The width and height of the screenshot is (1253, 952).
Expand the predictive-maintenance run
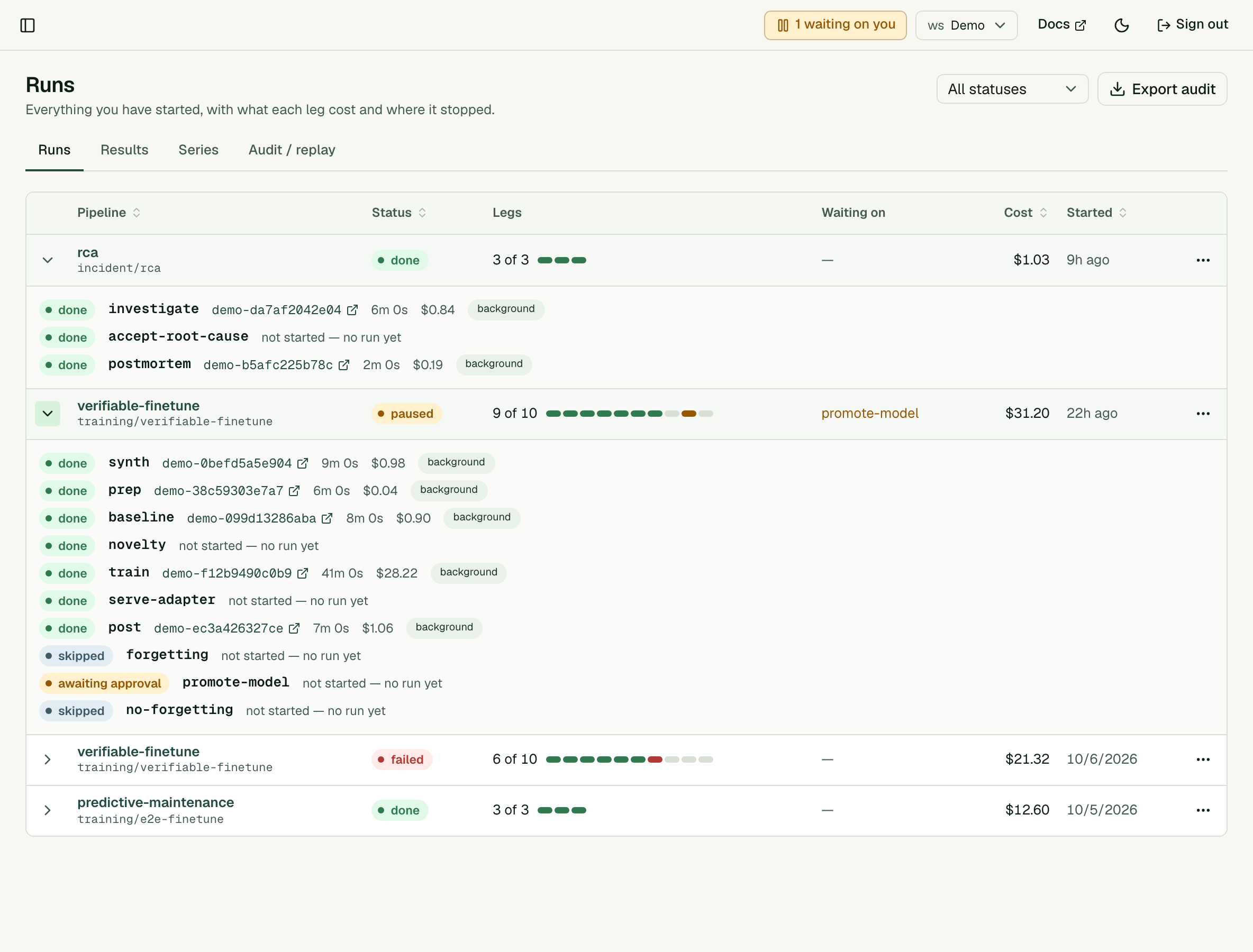48,810
